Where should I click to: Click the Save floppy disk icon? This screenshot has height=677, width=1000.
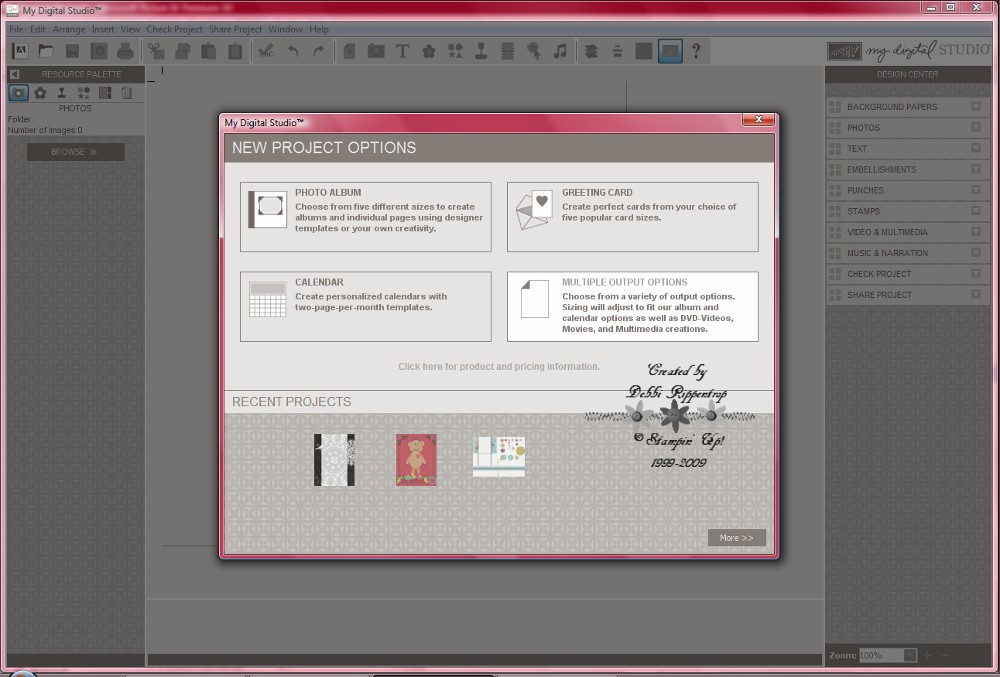tap(72, 51)
